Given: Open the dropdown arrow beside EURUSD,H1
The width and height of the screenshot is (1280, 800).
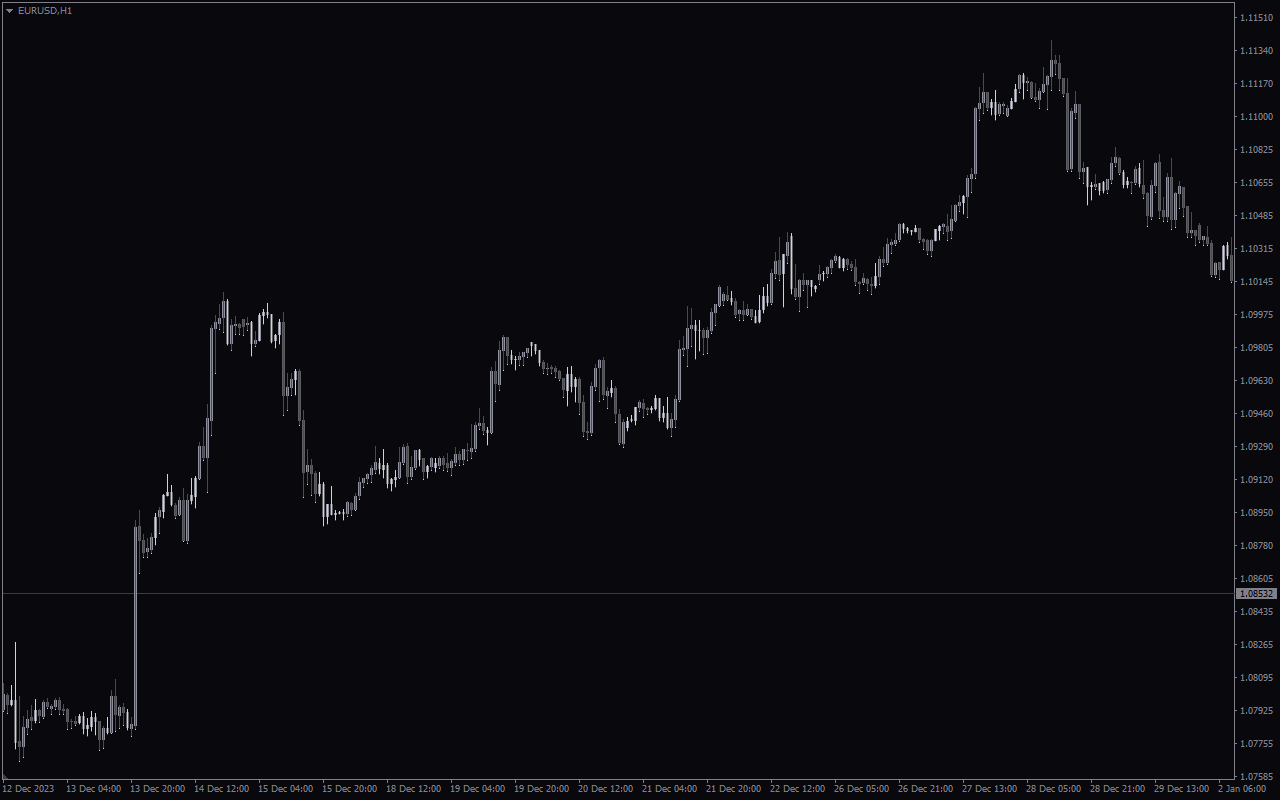Looking at the screenshot, I should click(x=9, y=10).
